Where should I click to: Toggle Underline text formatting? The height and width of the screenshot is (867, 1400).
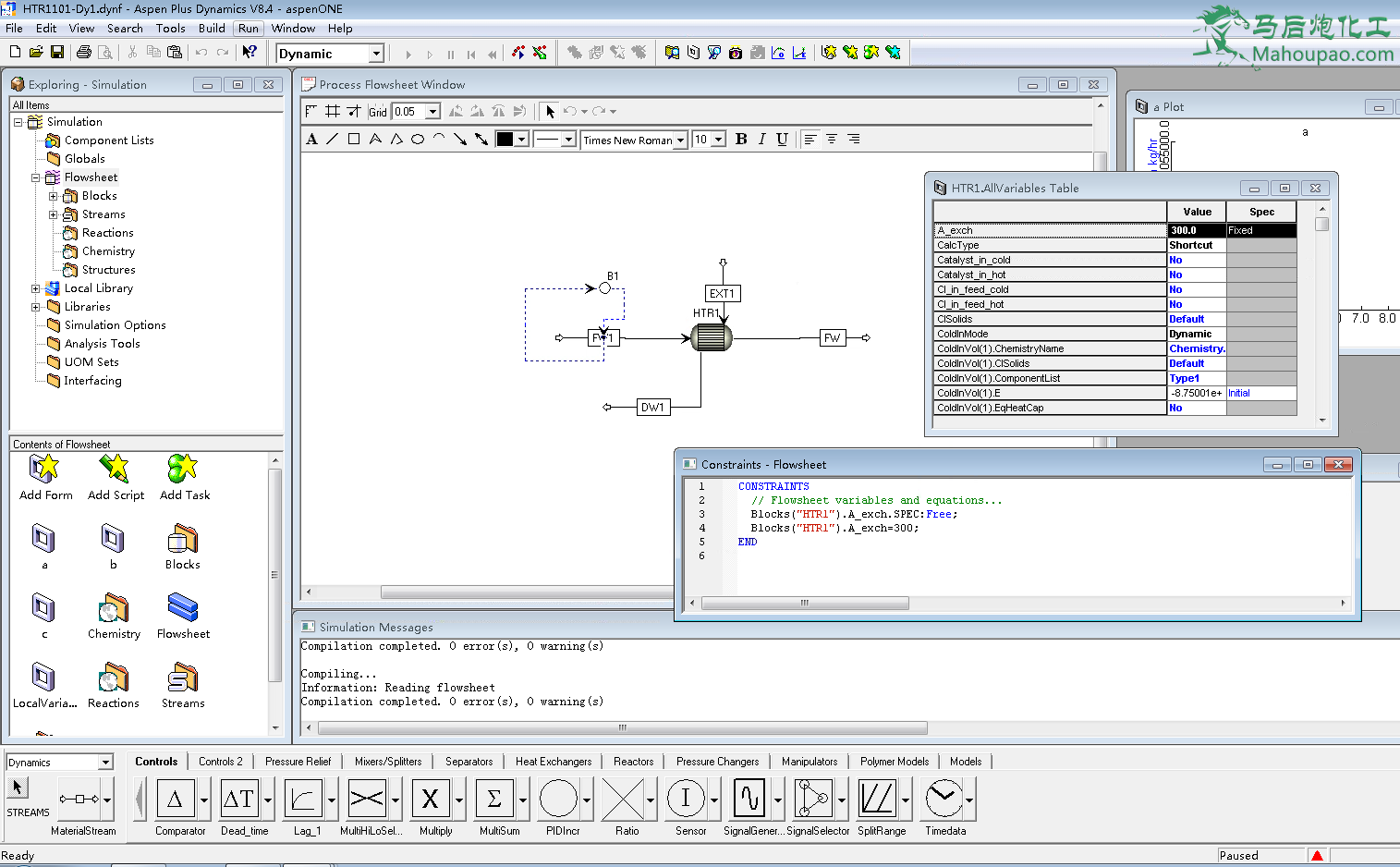pos(783,140)
